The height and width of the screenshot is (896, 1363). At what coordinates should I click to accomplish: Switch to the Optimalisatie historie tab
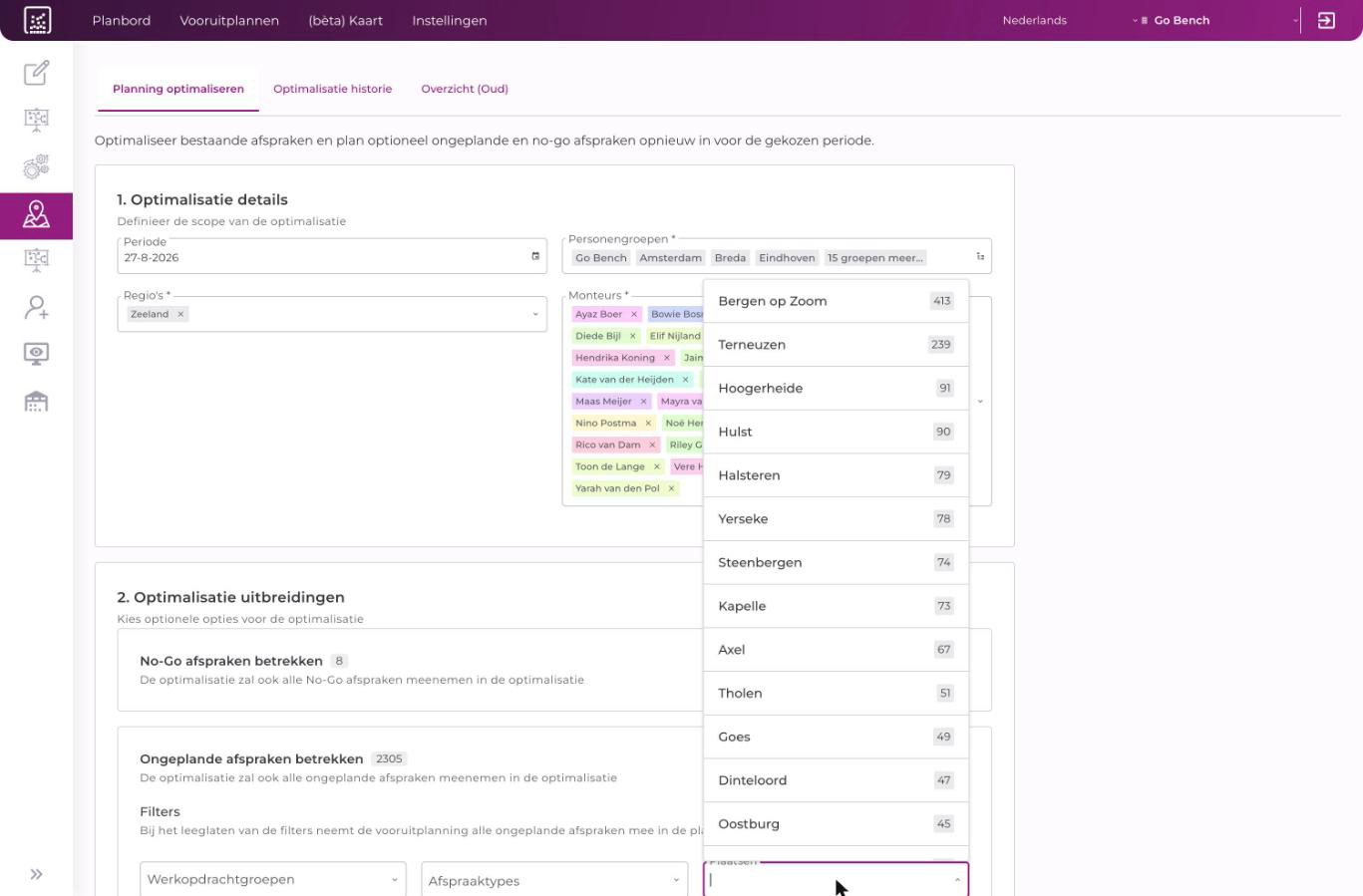(x=332, y=89)
